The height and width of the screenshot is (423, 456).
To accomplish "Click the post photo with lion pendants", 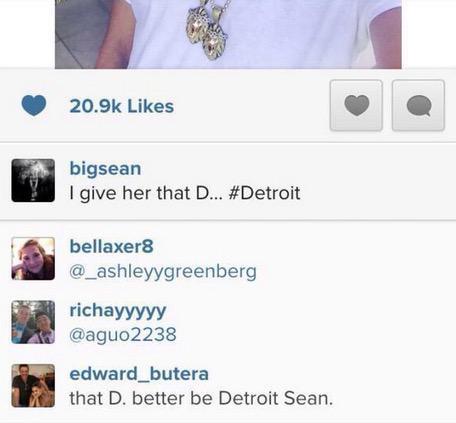I will [x=228, y=34].
